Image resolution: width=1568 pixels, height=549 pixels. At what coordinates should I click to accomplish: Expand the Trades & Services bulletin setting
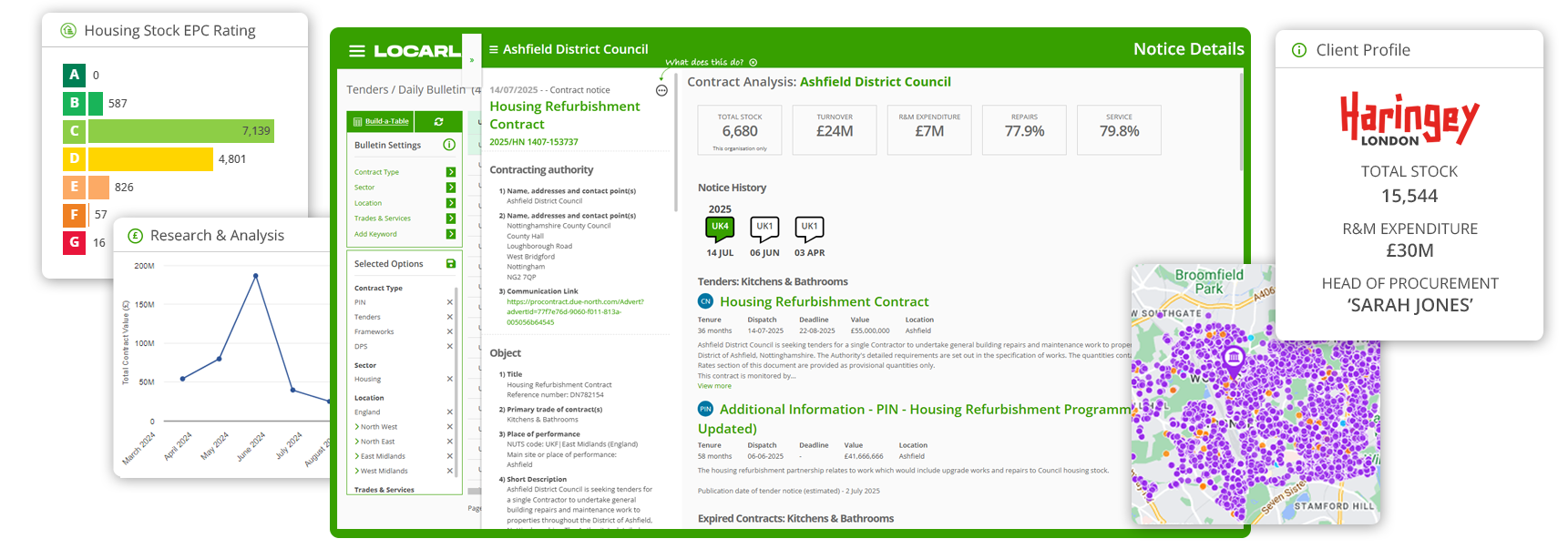(x=451, y=219)
